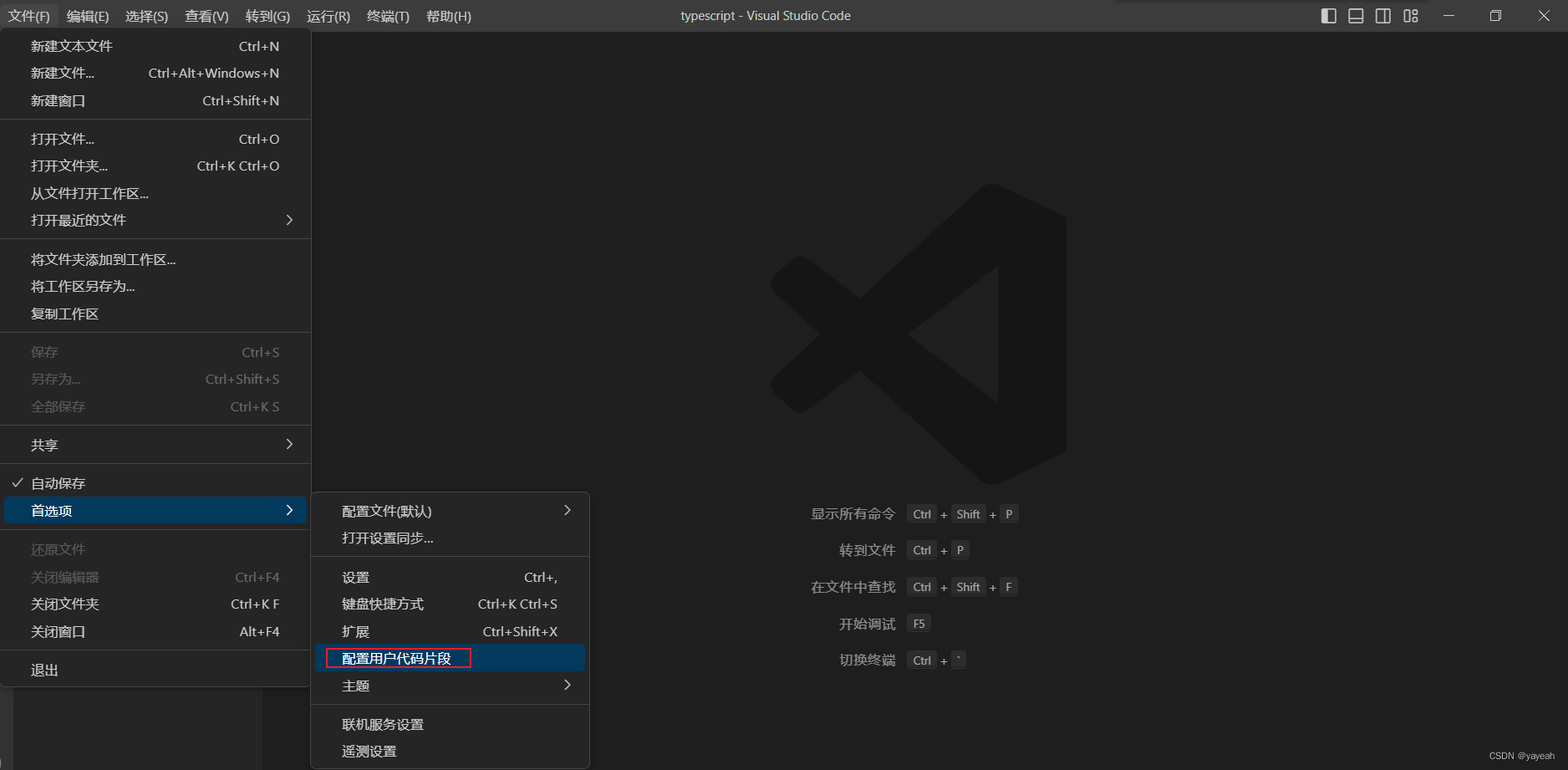The image size is (1568, 770).
Task: Open 查看(V) menu
Action: (206, 16)
